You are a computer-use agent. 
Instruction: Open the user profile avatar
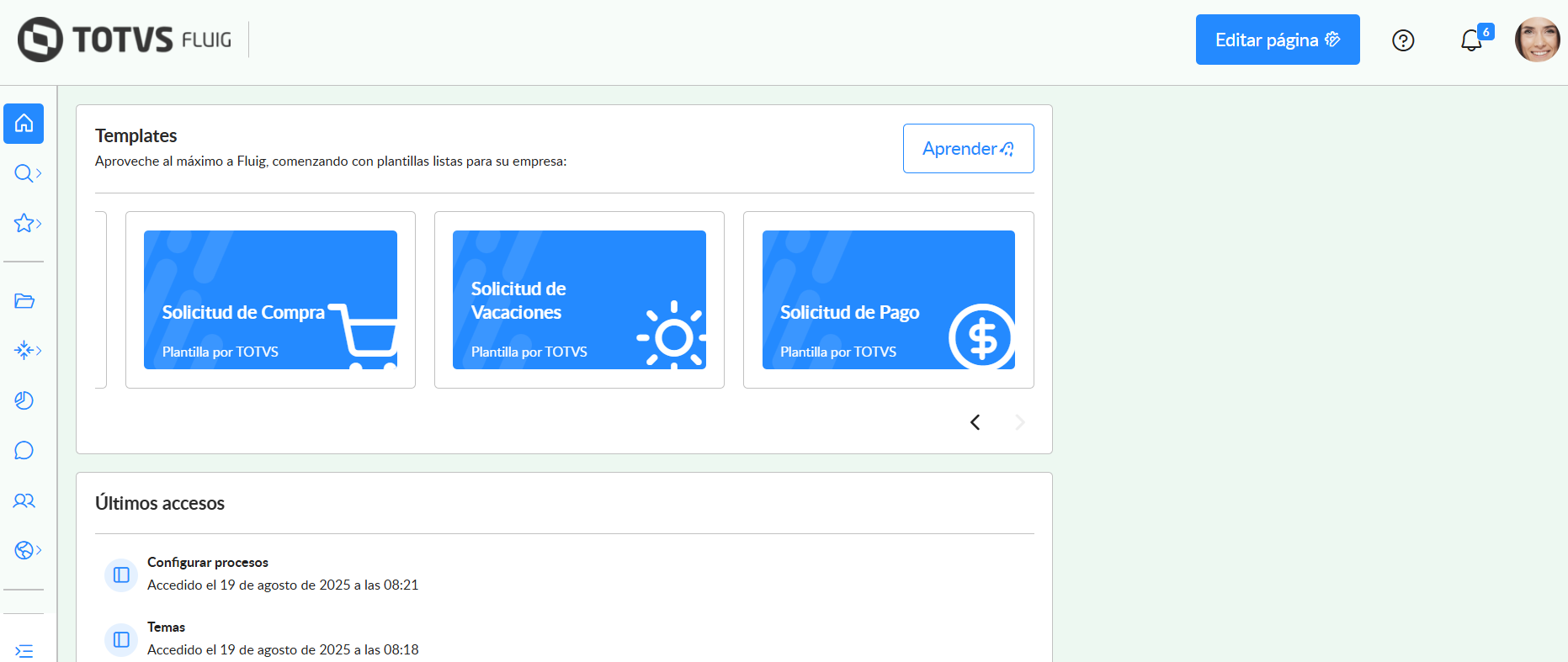(x=1538, y=40)
